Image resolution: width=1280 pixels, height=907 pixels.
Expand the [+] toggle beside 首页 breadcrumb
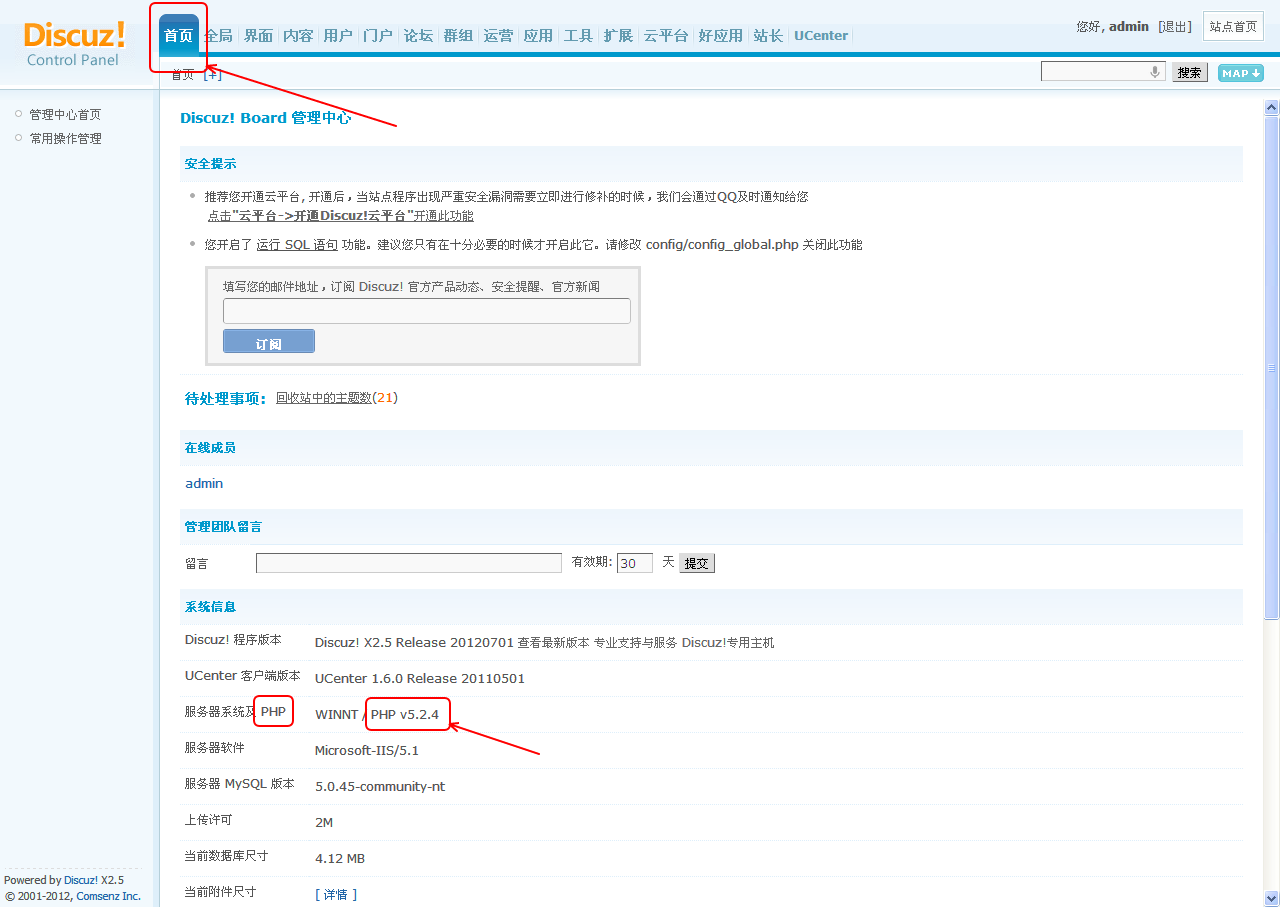click(x=212, y=74)
